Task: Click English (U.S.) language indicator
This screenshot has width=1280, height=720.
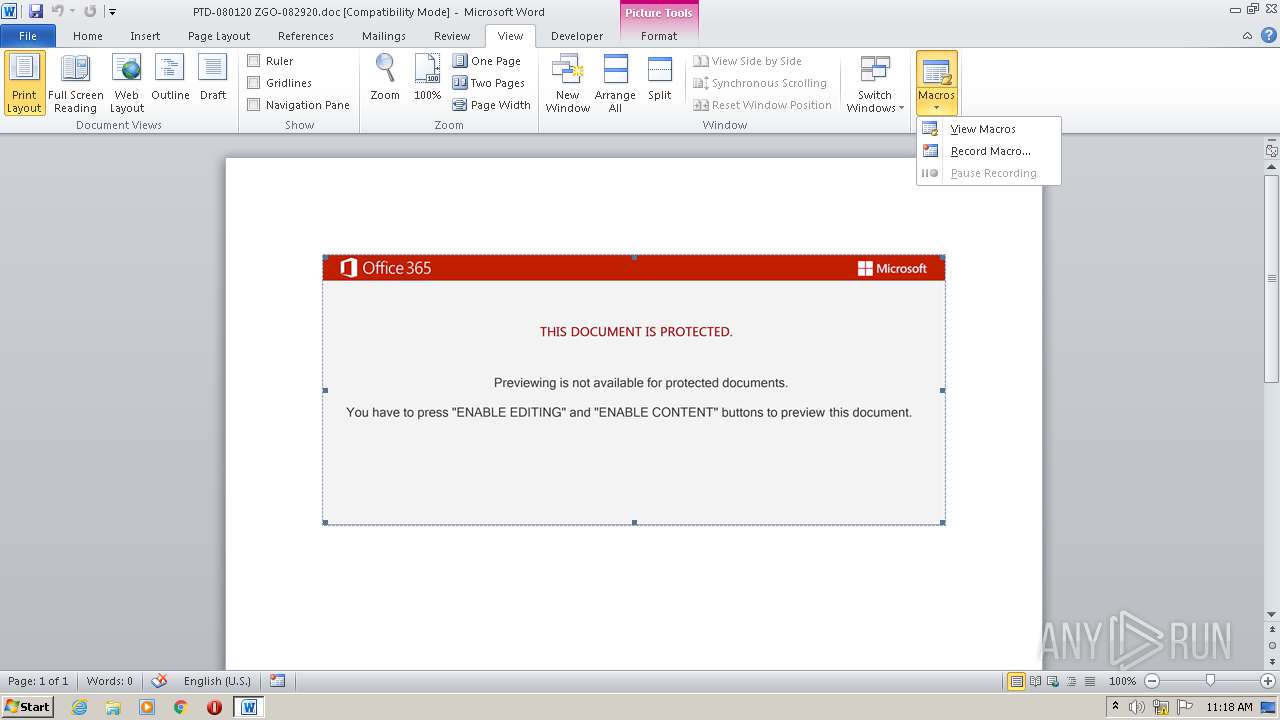Action: (x=217, y=681)
